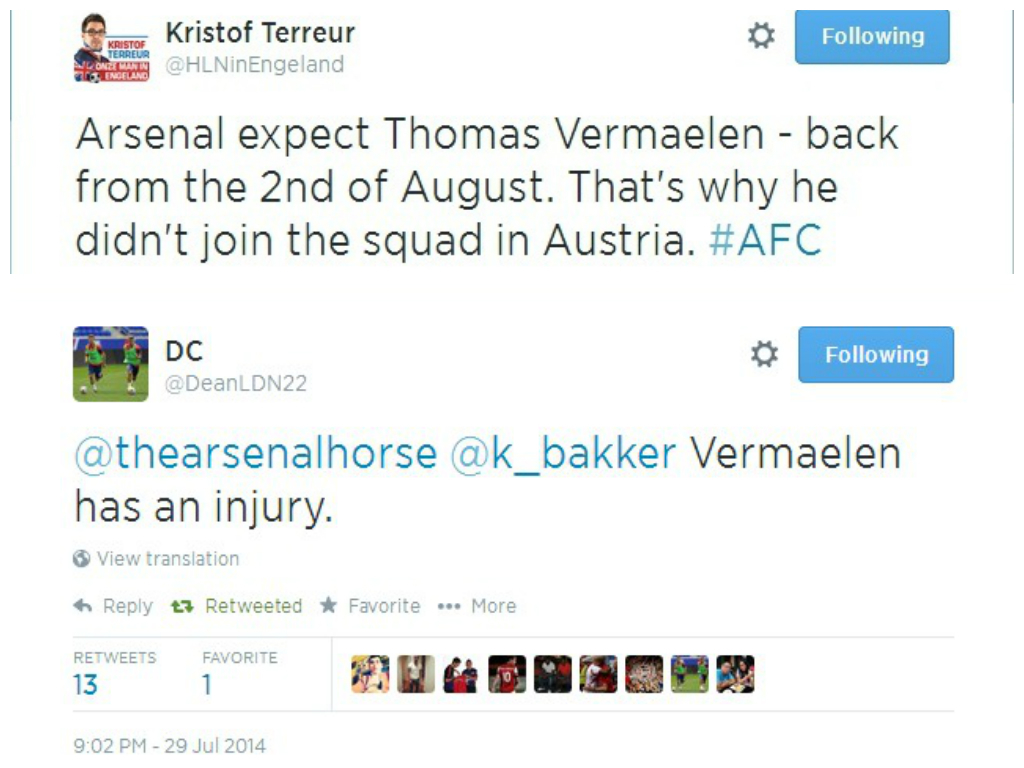Favorite the tweet with the star
Screen dimensions: 1024x768
[x=328, y=606]
